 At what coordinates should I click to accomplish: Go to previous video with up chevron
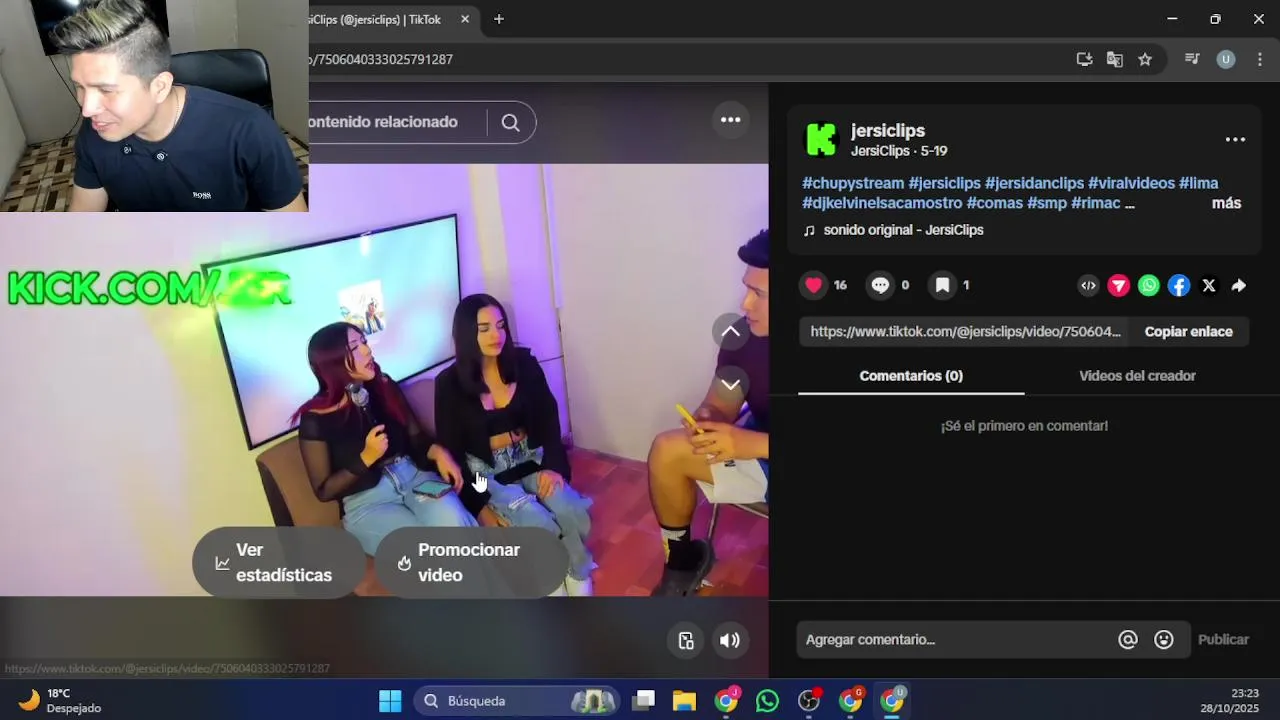tap(731, 332)
